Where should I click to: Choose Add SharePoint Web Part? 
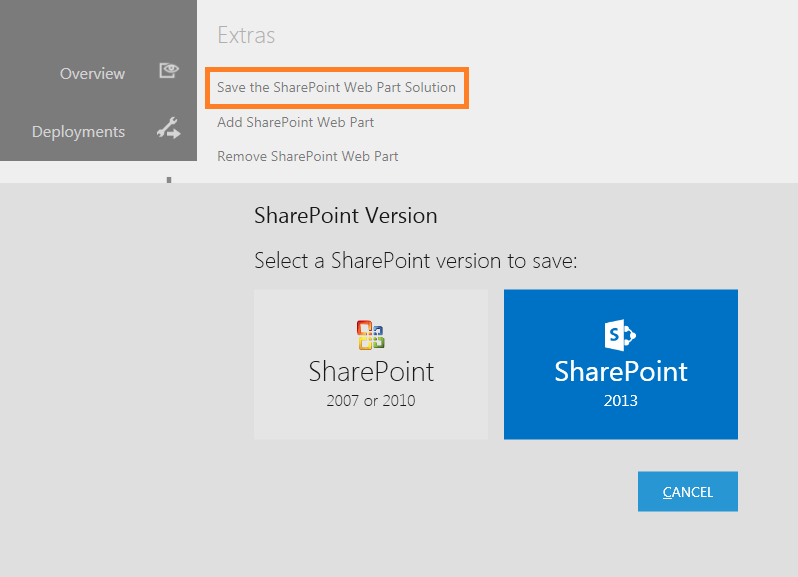[295, 122]
